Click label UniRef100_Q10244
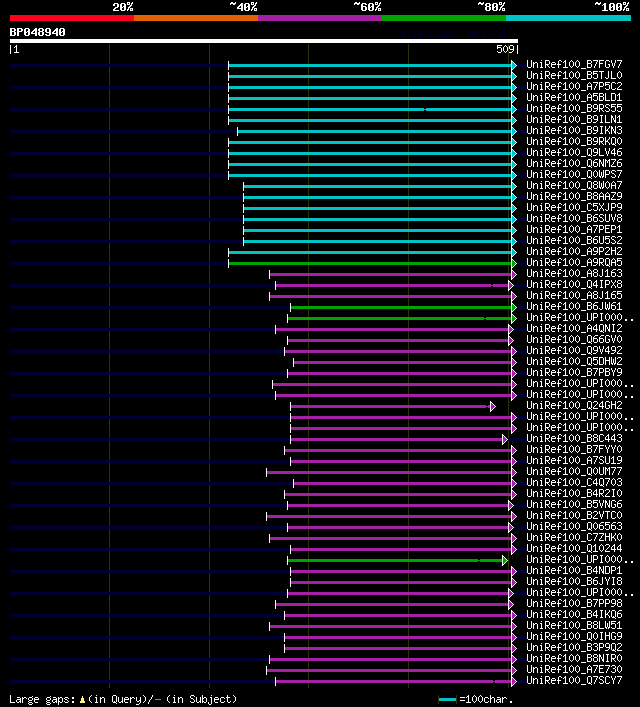The width and height of the screenshot is (640, 707). (x=574, y=548)
